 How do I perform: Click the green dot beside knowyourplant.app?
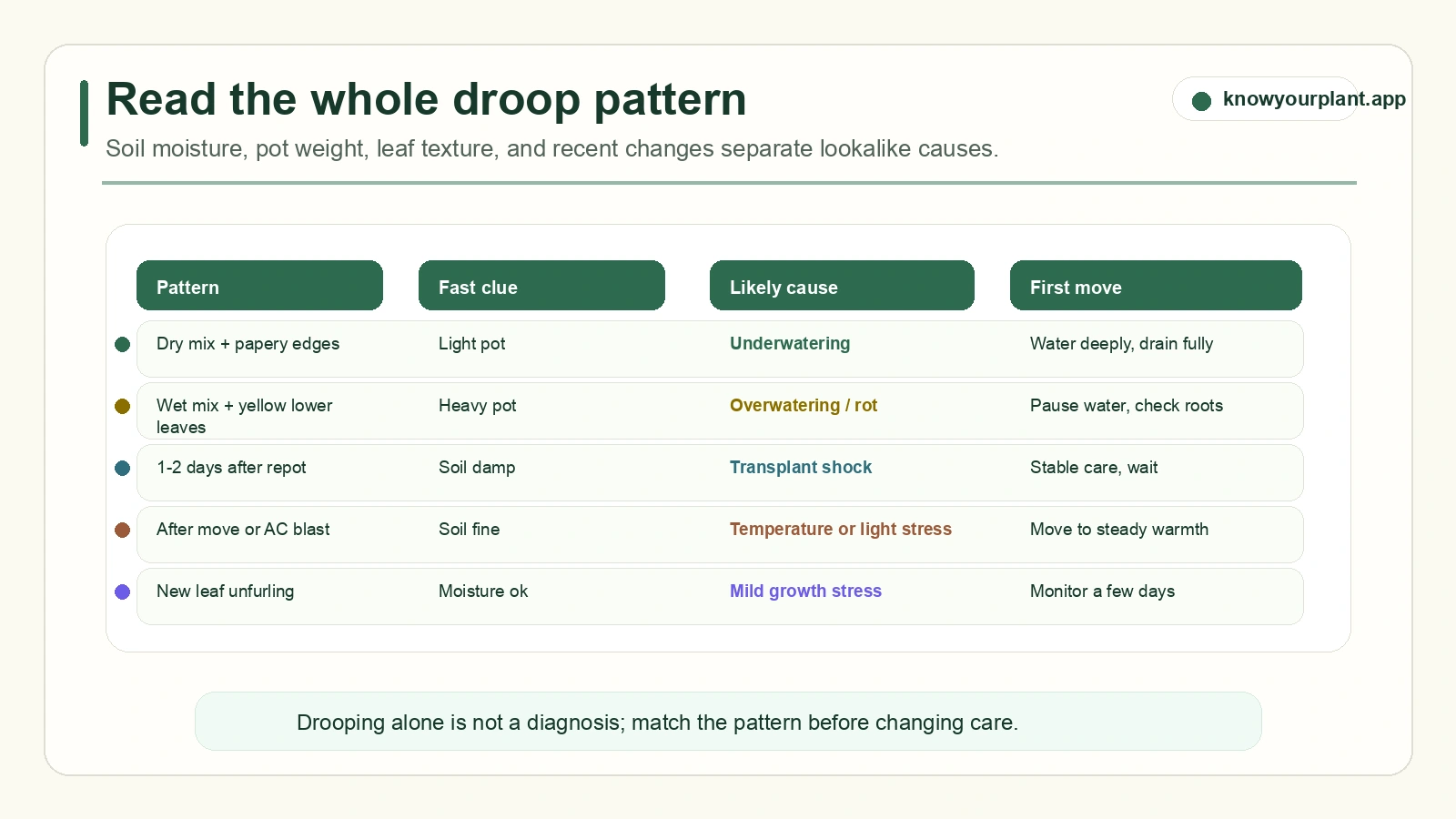pyautogui.click(x=1201, y=101)
